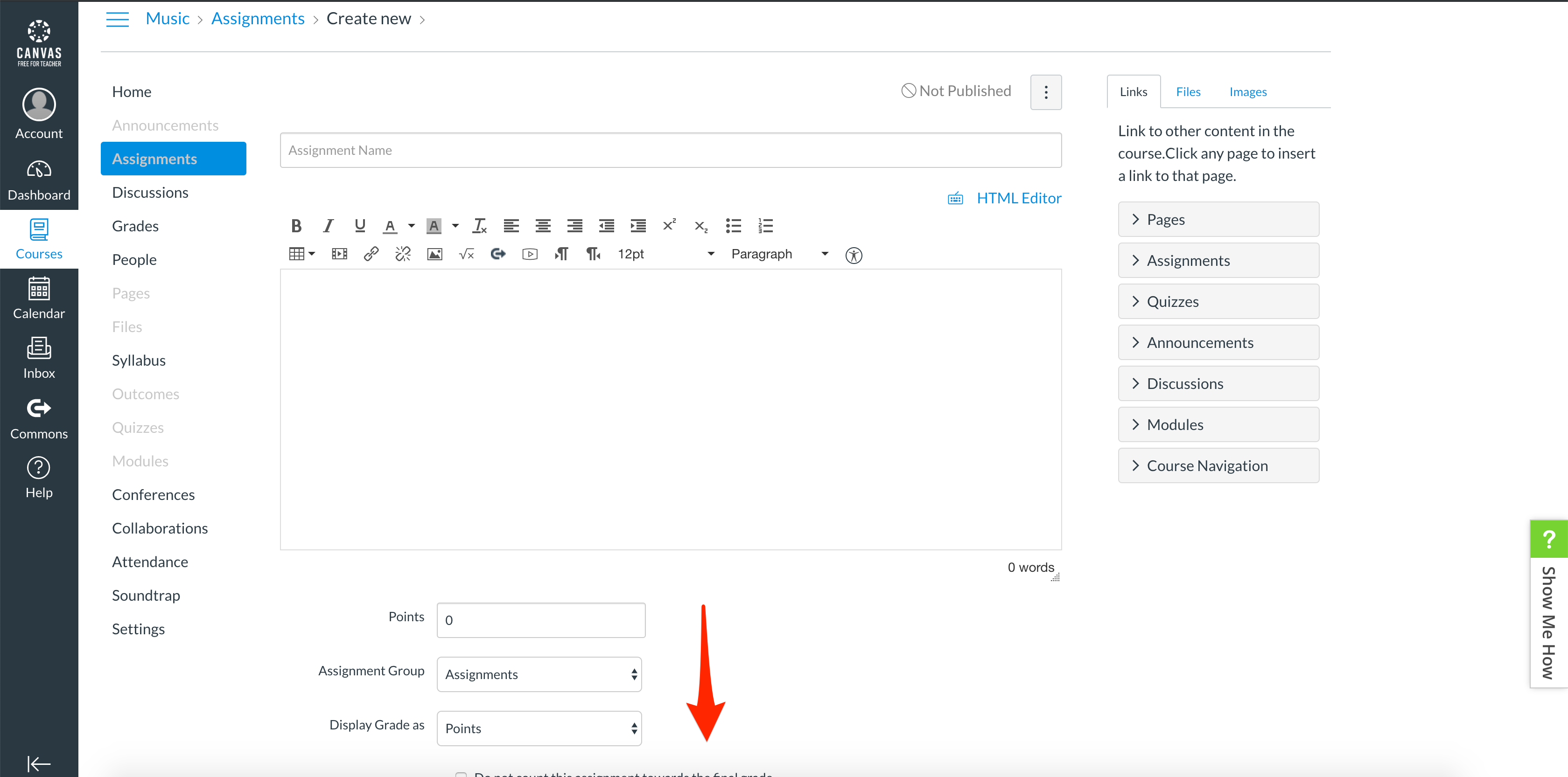Expand the Assignments links section
This screenshot has height=777, width=1568.
[x=1218, y=260]
